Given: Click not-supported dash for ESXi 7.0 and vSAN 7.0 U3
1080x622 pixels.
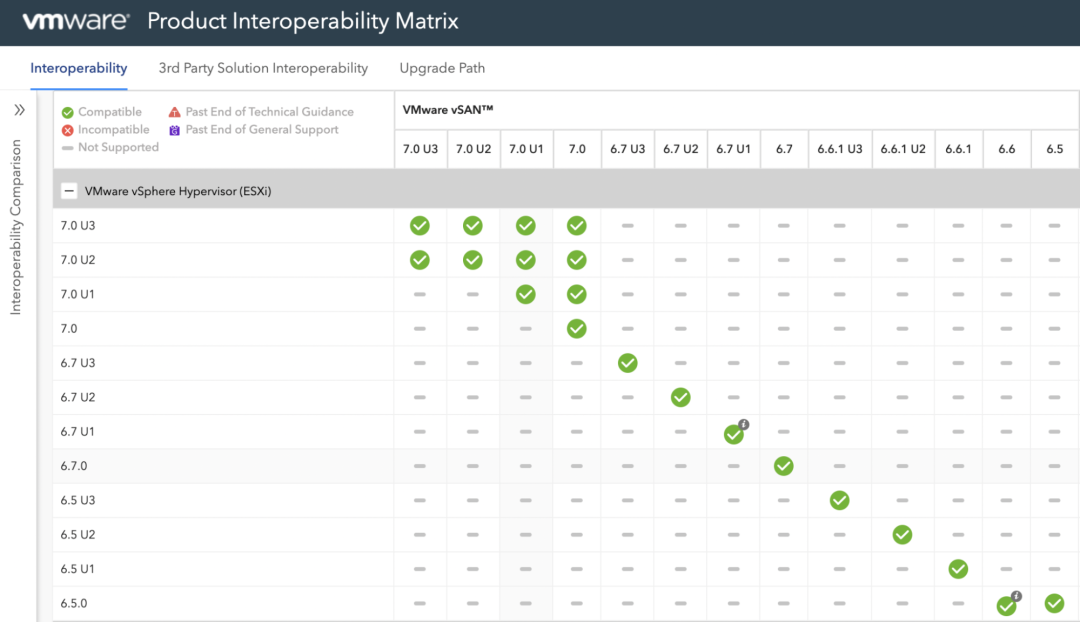Looking at the screenshot, I should click(x=419, y=329).
